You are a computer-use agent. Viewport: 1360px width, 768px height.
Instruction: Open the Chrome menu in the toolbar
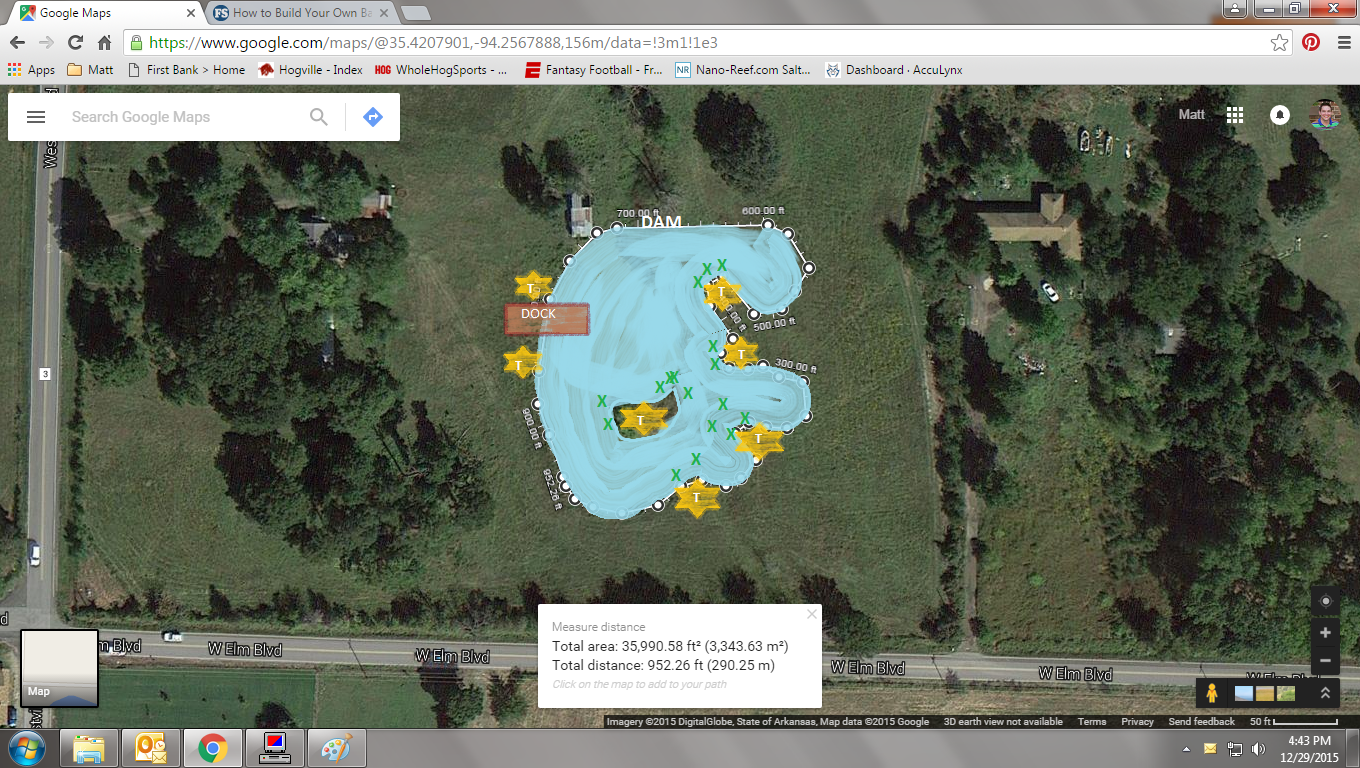click(1341, 43)
